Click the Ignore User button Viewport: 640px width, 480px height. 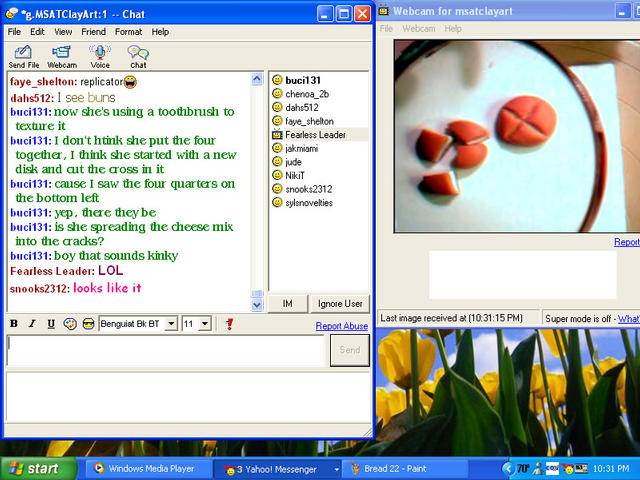click(340, 304)
